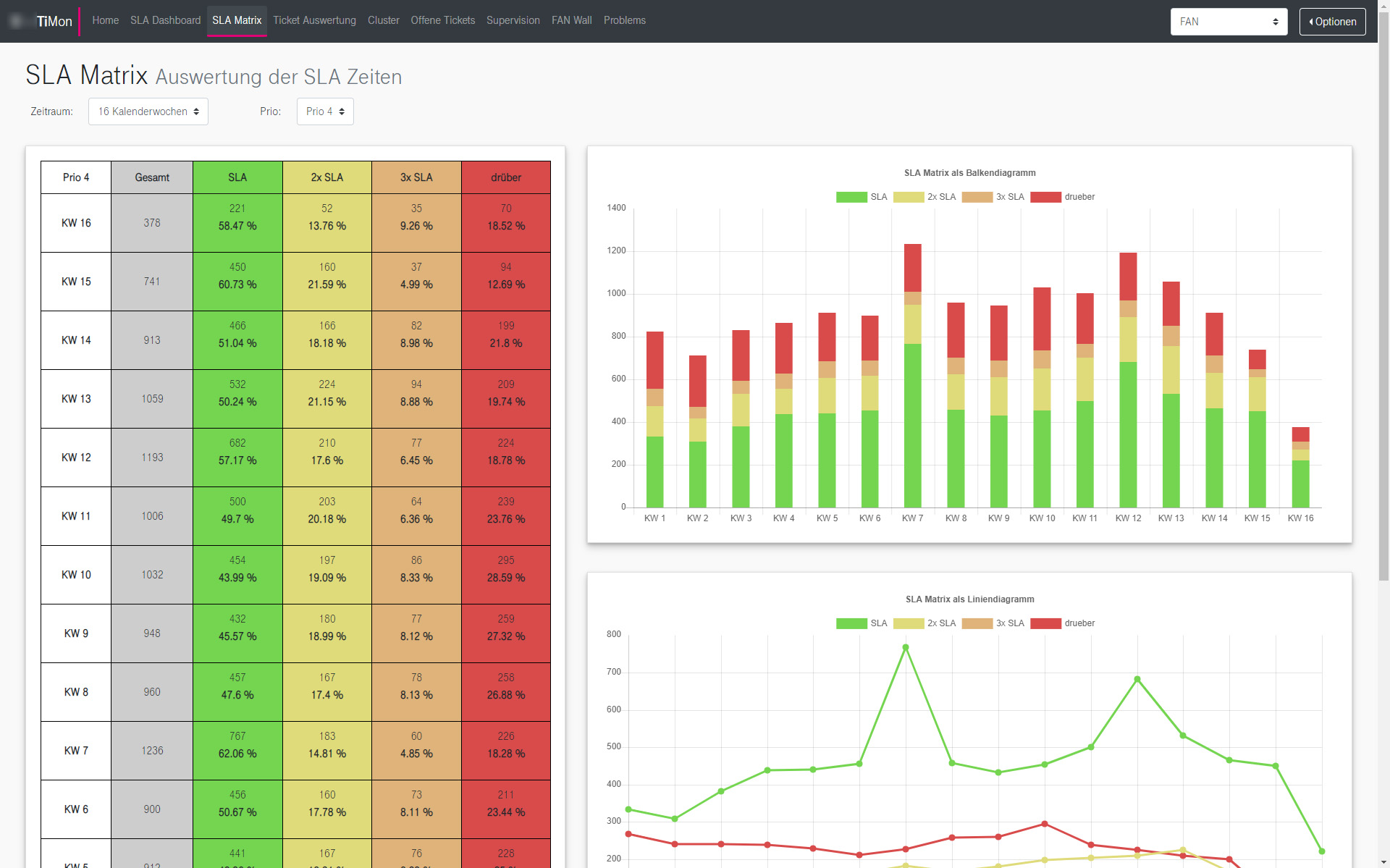Click the KW 14 row label
Viewport: 1390px width, 868px height.
(x=76, y=340)
